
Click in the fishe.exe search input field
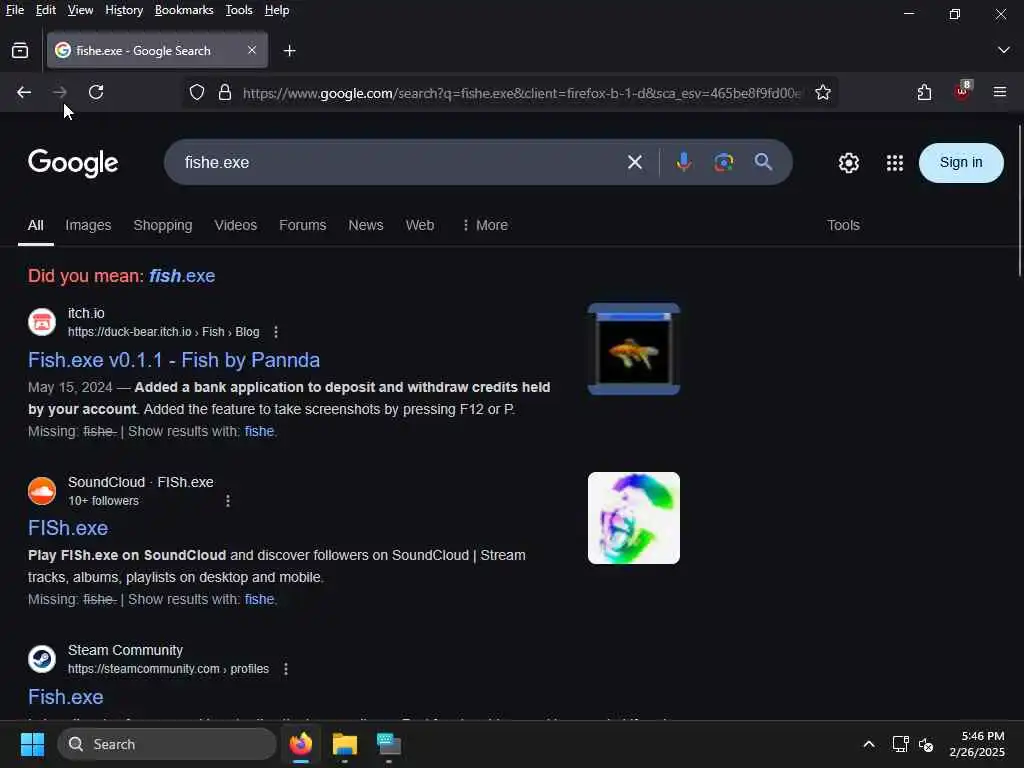398,162
